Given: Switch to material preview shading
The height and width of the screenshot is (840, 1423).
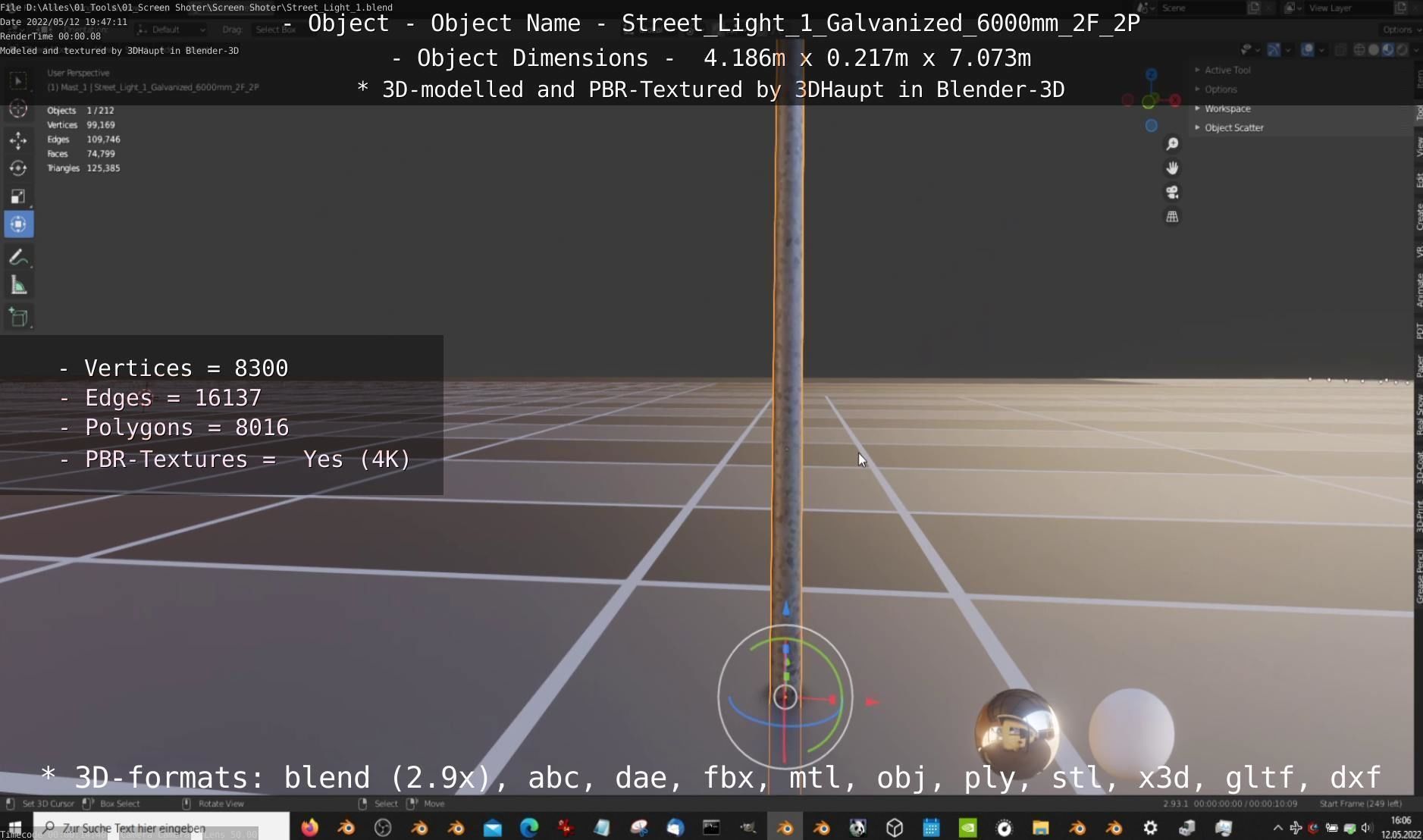Looking at the screenshot, I should point(1388,50).
